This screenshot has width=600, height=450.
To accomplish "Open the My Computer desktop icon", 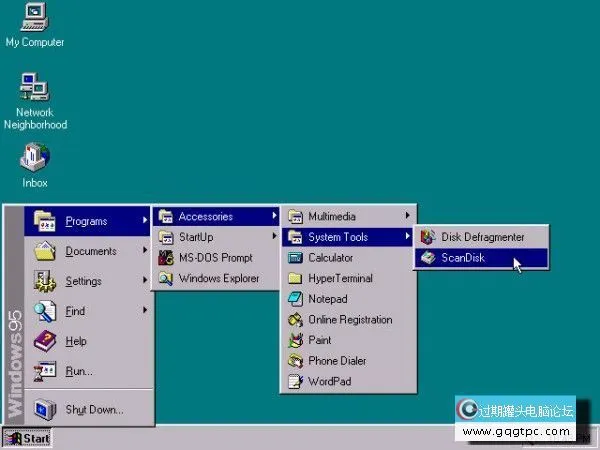I will (x=34, y=18).
